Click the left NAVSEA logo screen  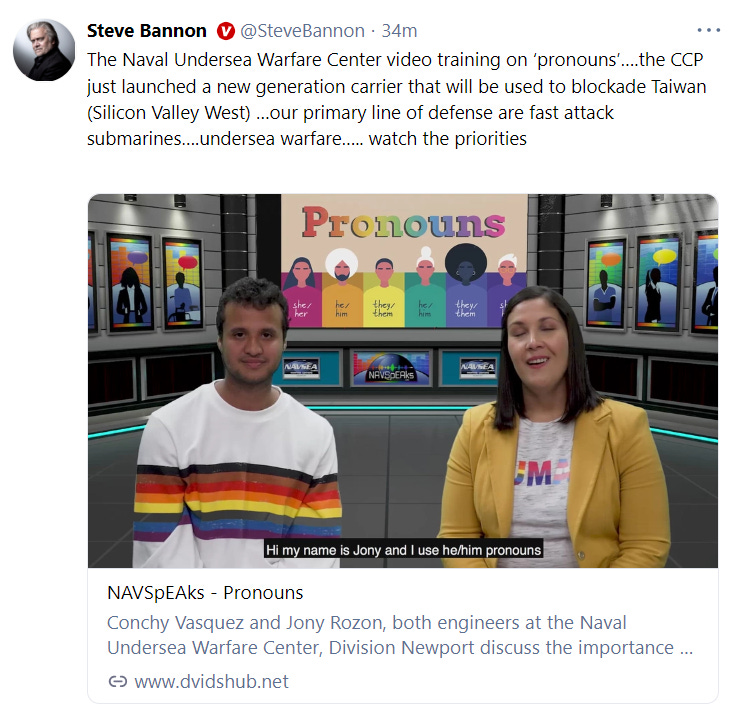pyautogui.click(x=302, y=367)
